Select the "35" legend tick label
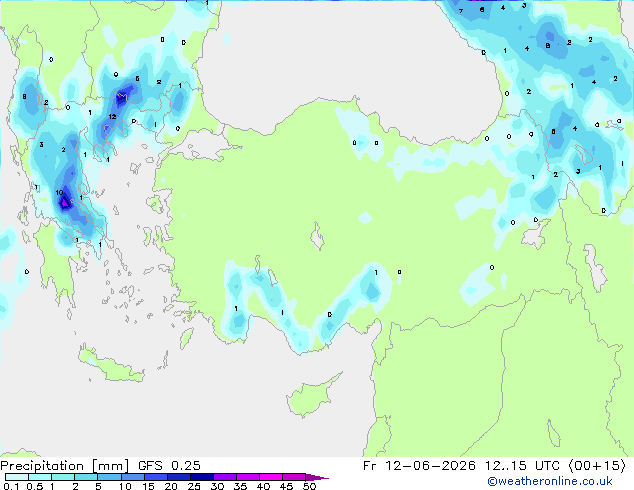The image size is (634, 490). click(240, 486)
